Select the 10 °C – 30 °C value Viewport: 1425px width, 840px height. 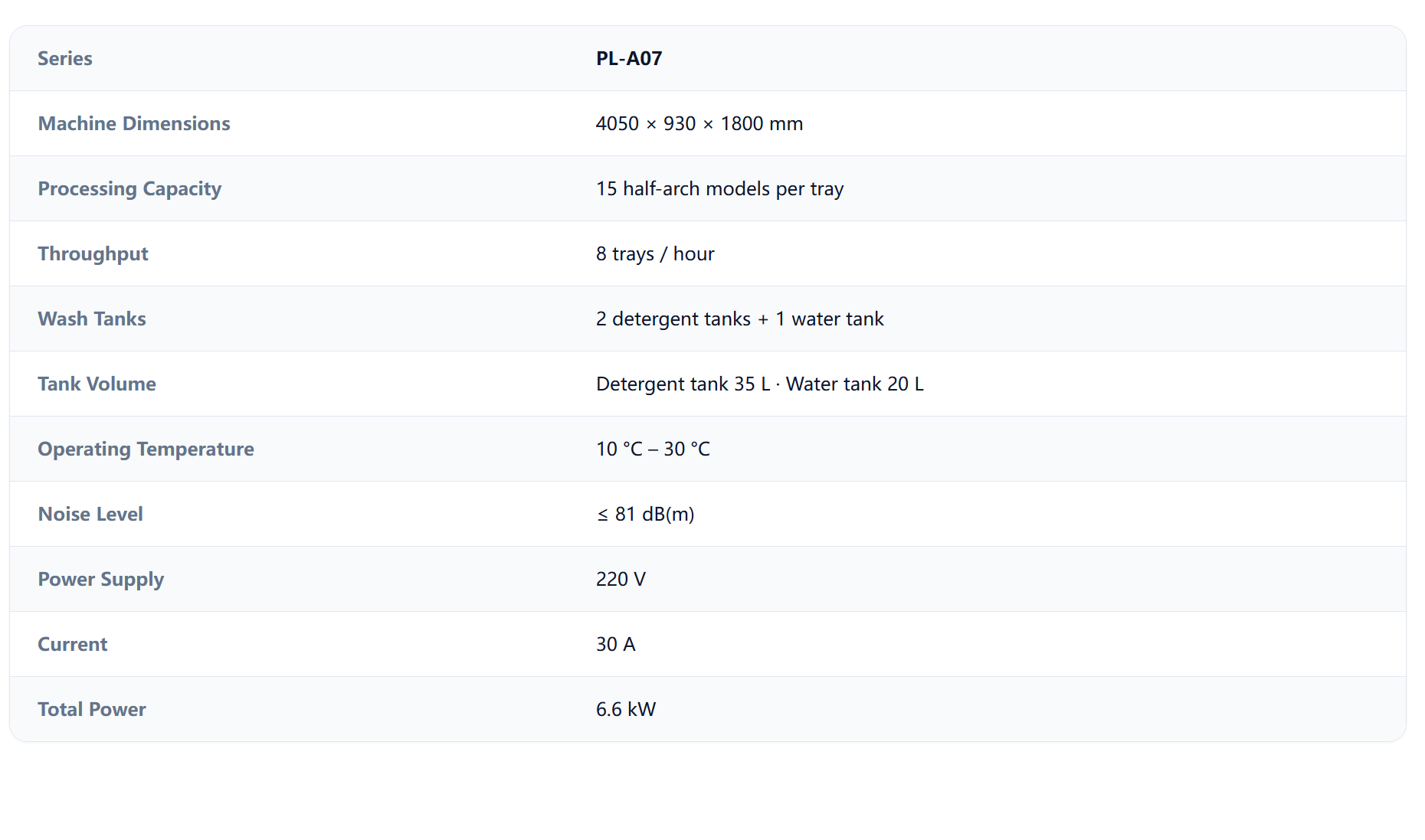(x=654, y=449)
